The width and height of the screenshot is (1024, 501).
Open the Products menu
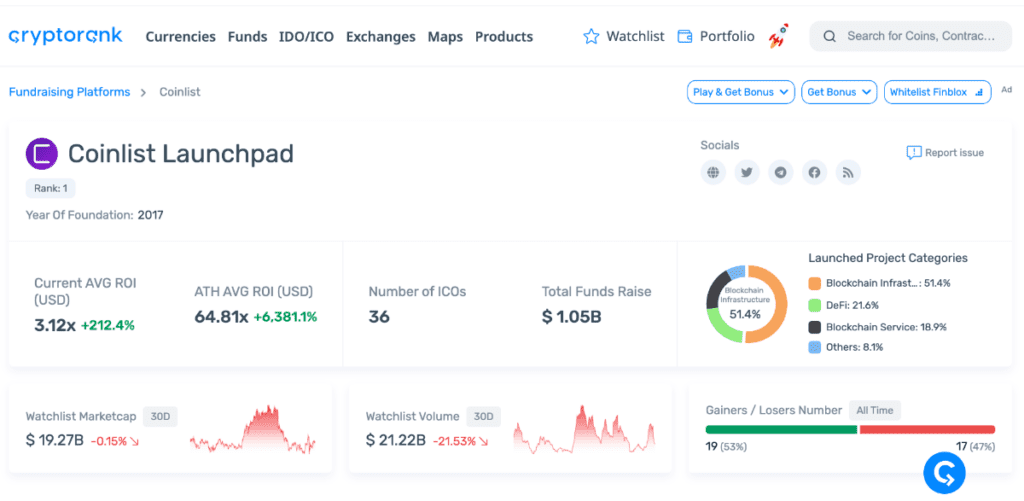click(504, 37)
